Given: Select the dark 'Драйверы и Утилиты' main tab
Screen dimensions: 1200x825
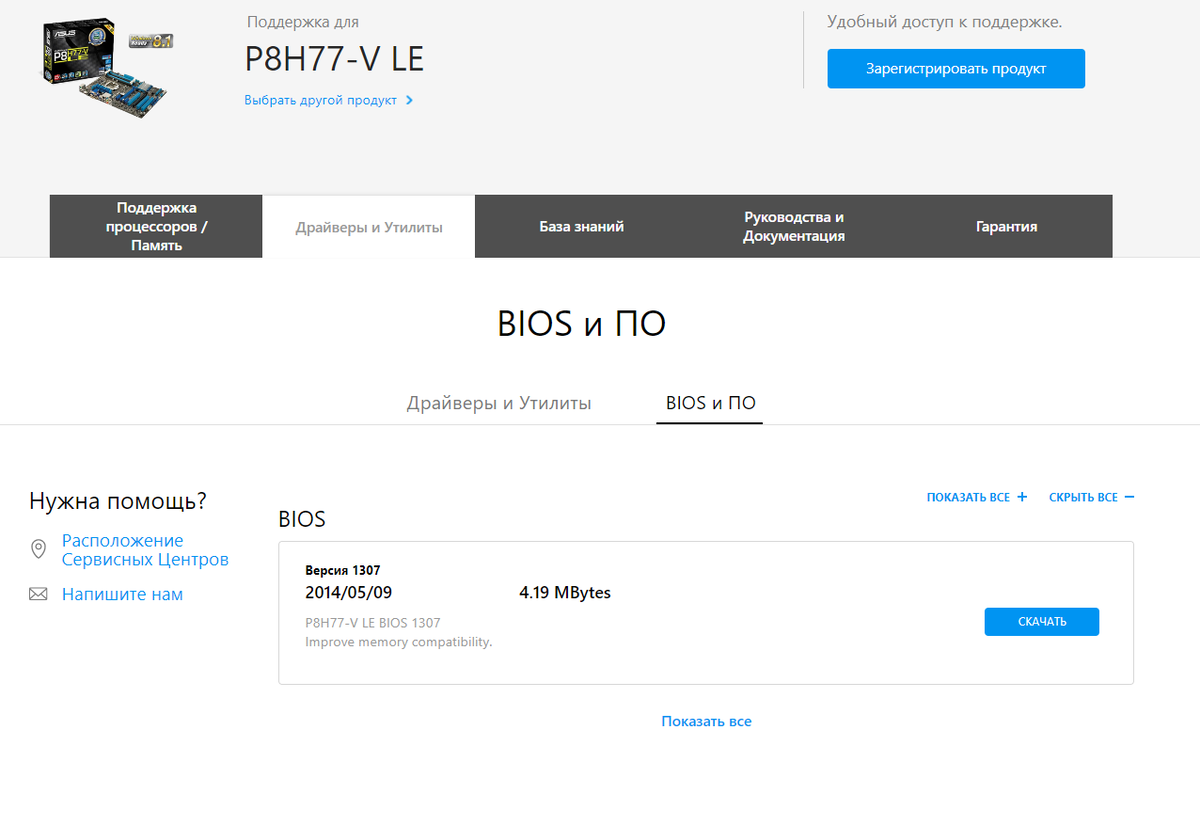Looking at the screenshot, I should coord(369,227).
